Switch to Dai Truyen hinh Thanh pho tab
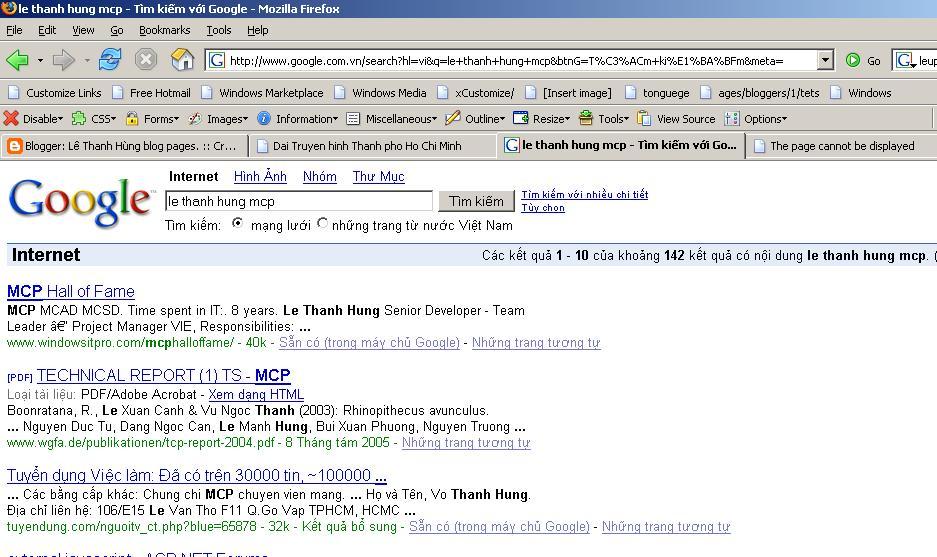Image resolution: width=937 pixels, height=557 pixels. click(372, 146)
